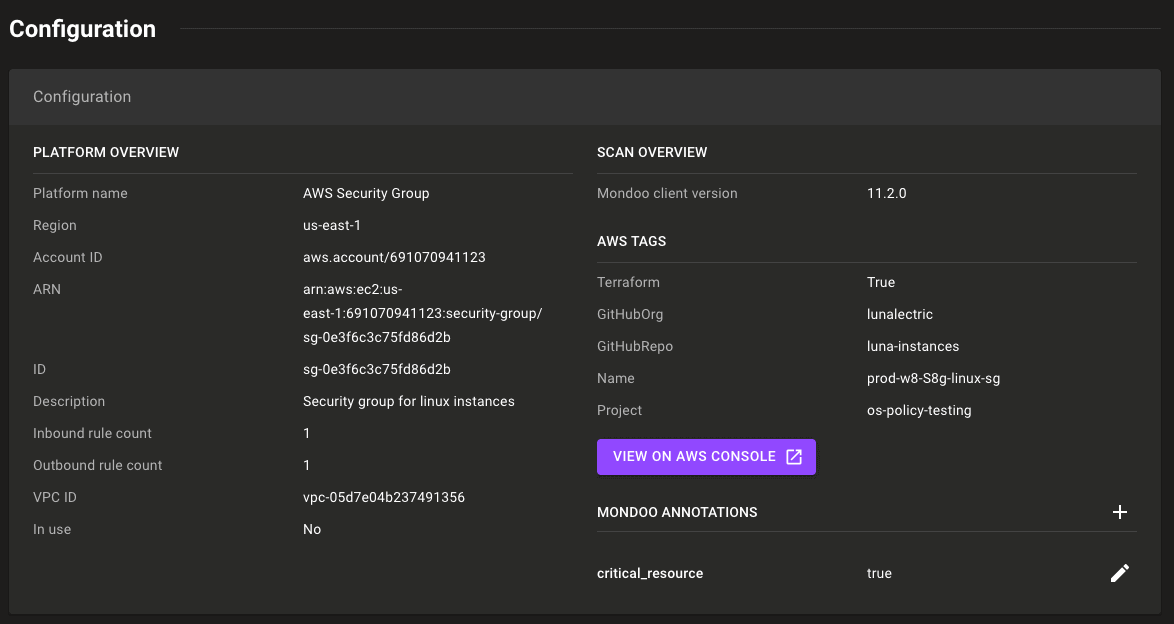Click the PLATFORM OVERVIEW section header
This screenshot has height=624, width=1174.
pos(106,152)
